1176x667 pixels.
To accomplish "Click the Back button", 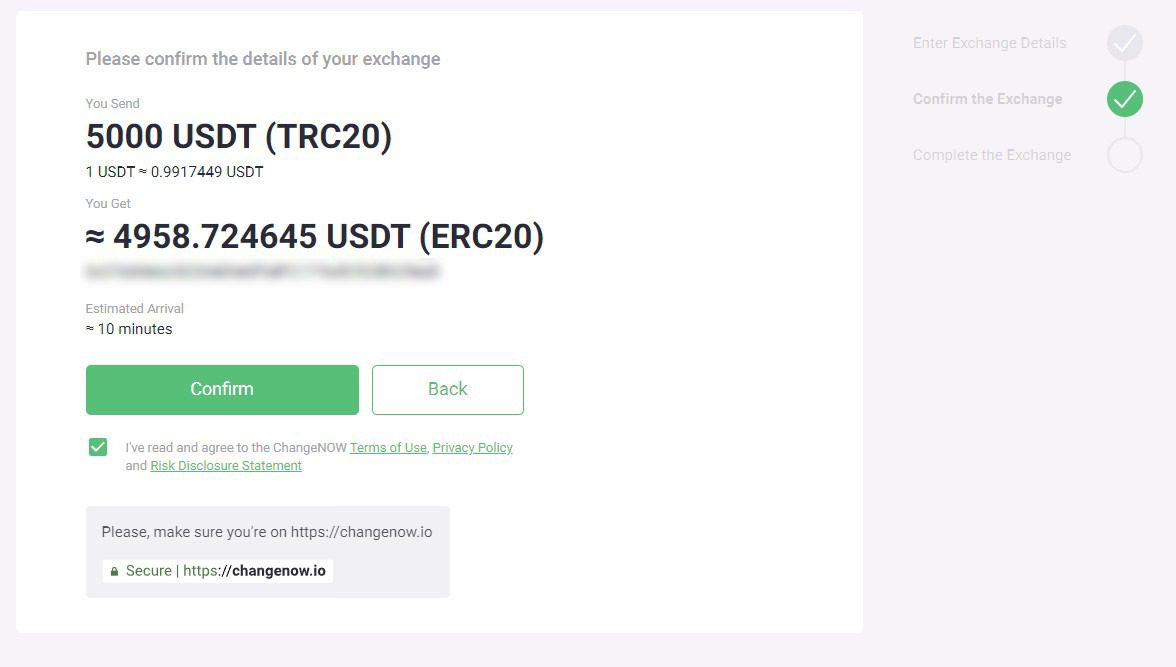I will [x=447, y=389].
